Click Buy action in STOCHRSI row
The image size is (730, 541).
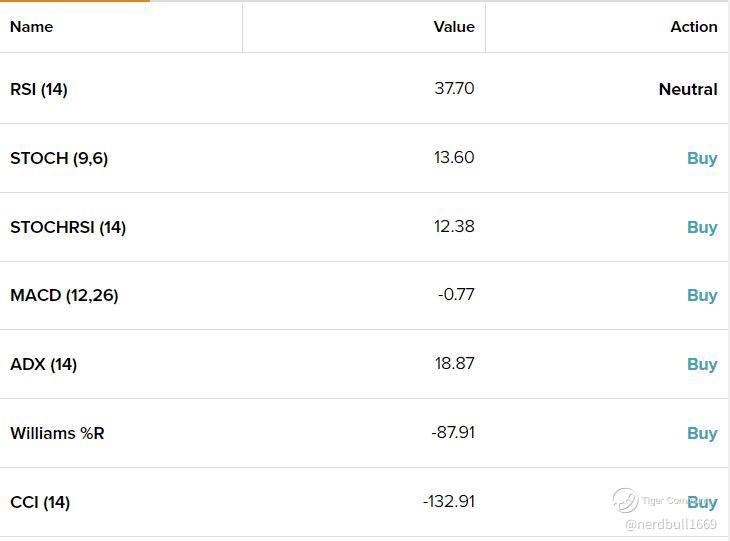click(x=702, y=227)
